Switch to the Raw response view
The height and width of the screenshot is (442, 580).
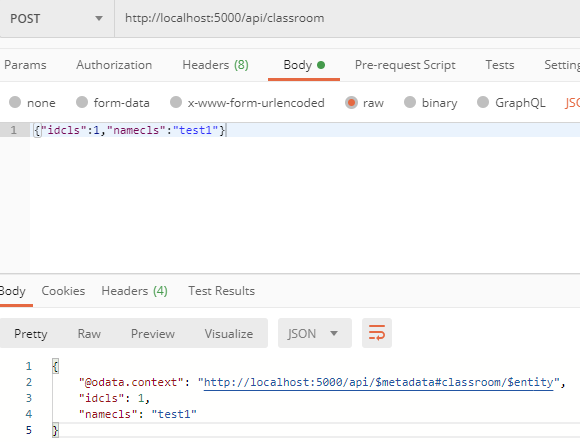89,334
